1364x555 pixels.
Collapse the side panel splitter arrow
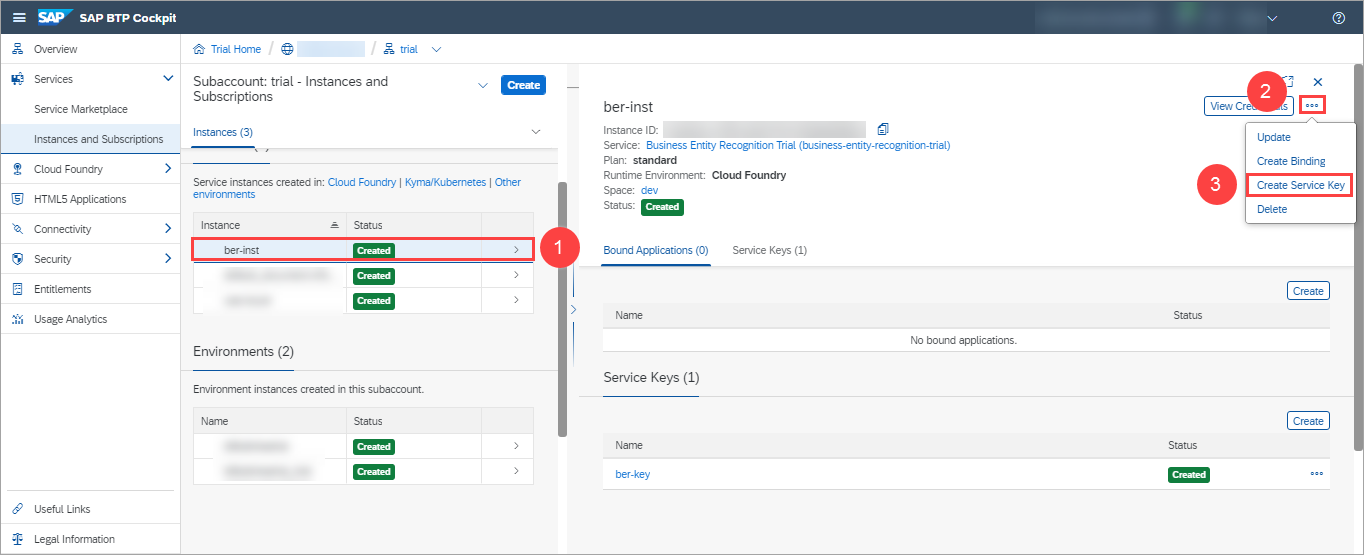click(x=573, y=310)
